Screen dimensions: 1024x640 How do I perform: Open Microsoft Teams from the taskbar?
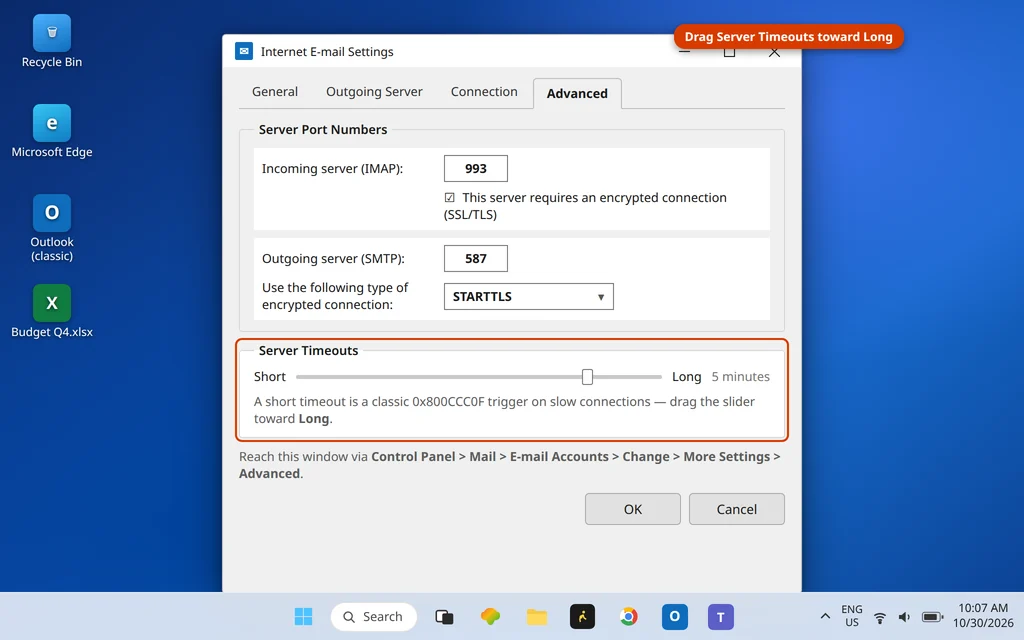(x=720, y=616)
